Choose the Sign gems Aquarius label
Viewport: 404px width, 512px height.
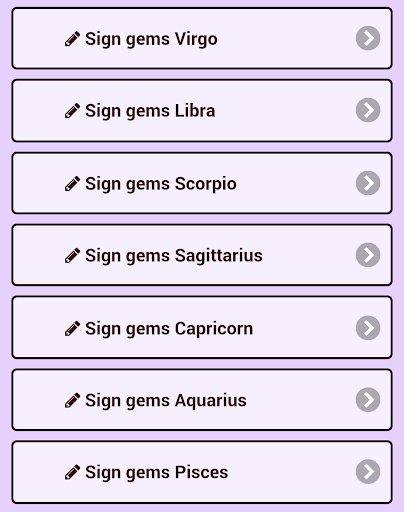point(166,401)
